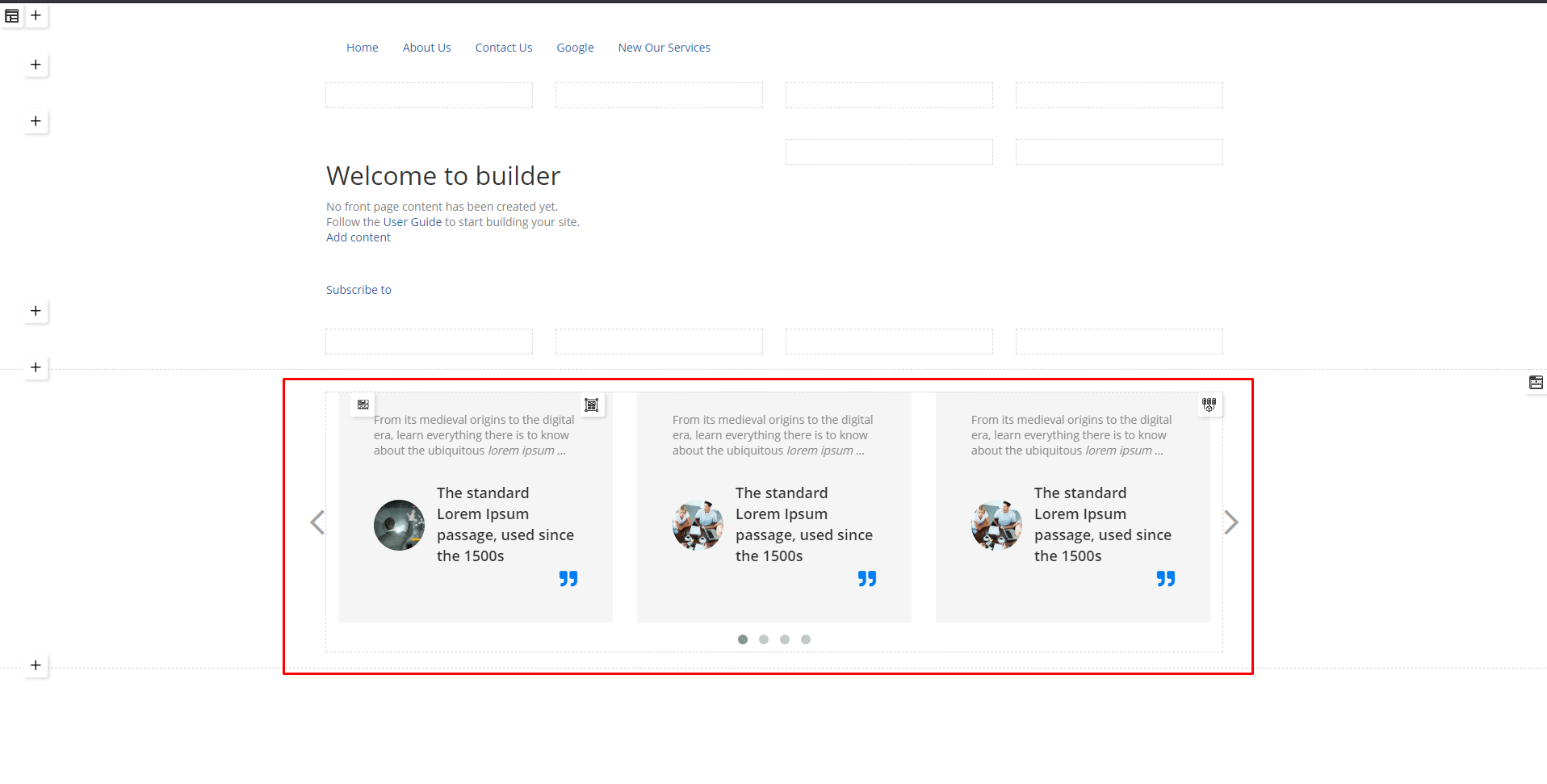Open the Home menu item
1547x784 pixels.
(363, 48)
